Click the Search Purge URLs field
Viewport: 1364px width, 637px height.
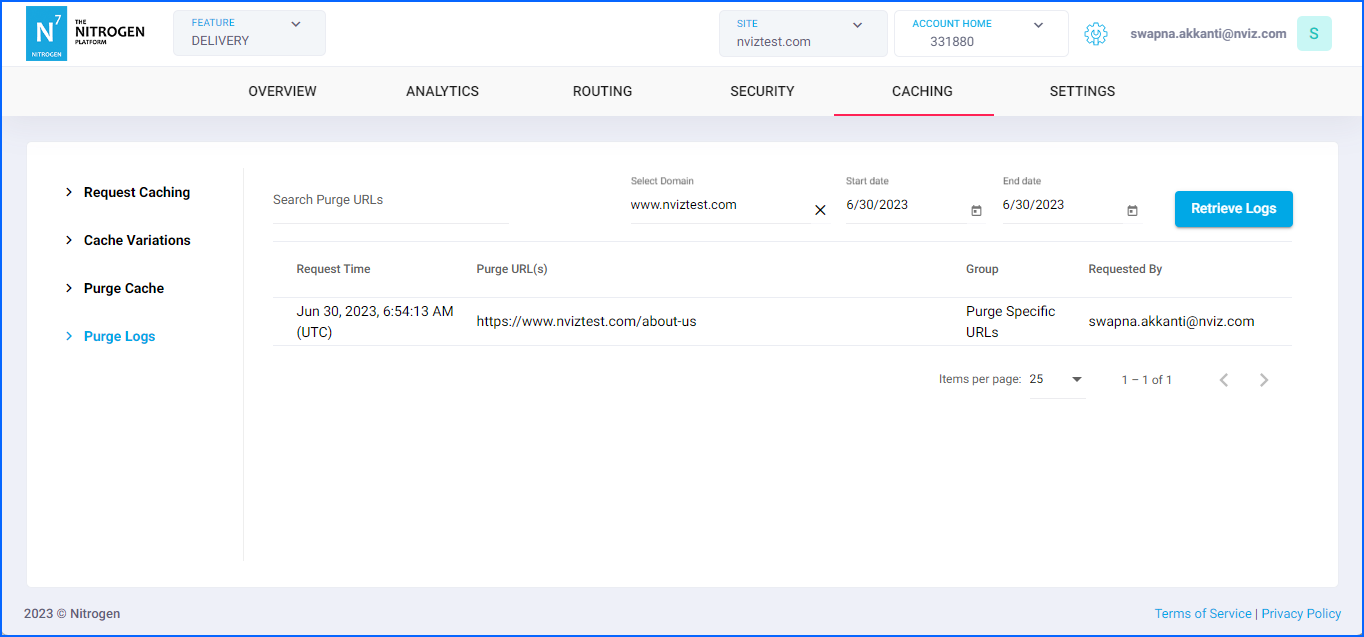pyautogui.click(x=390, y=200)
